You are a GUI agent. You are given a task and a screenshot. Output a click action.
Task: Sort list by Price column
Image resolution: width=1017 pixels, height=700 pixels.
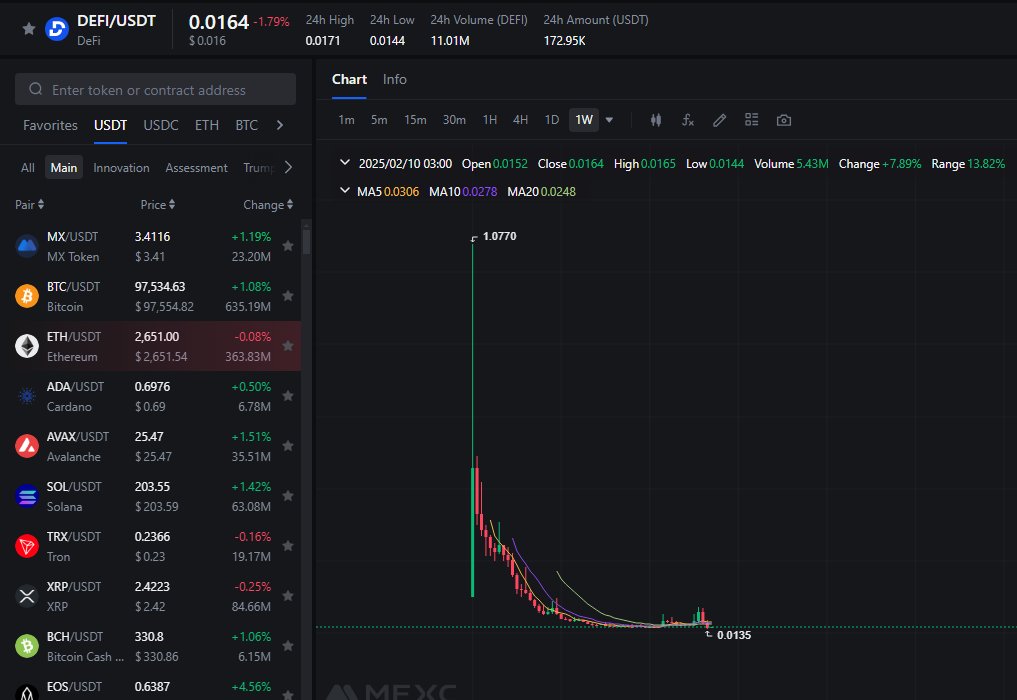click(158, 204)
